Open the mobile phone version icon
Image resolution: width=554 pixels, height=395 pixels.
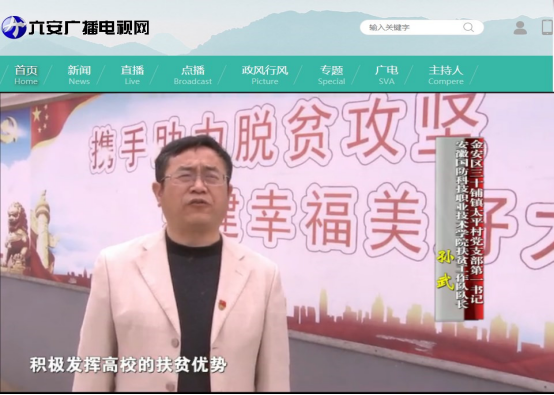(547, 27)
